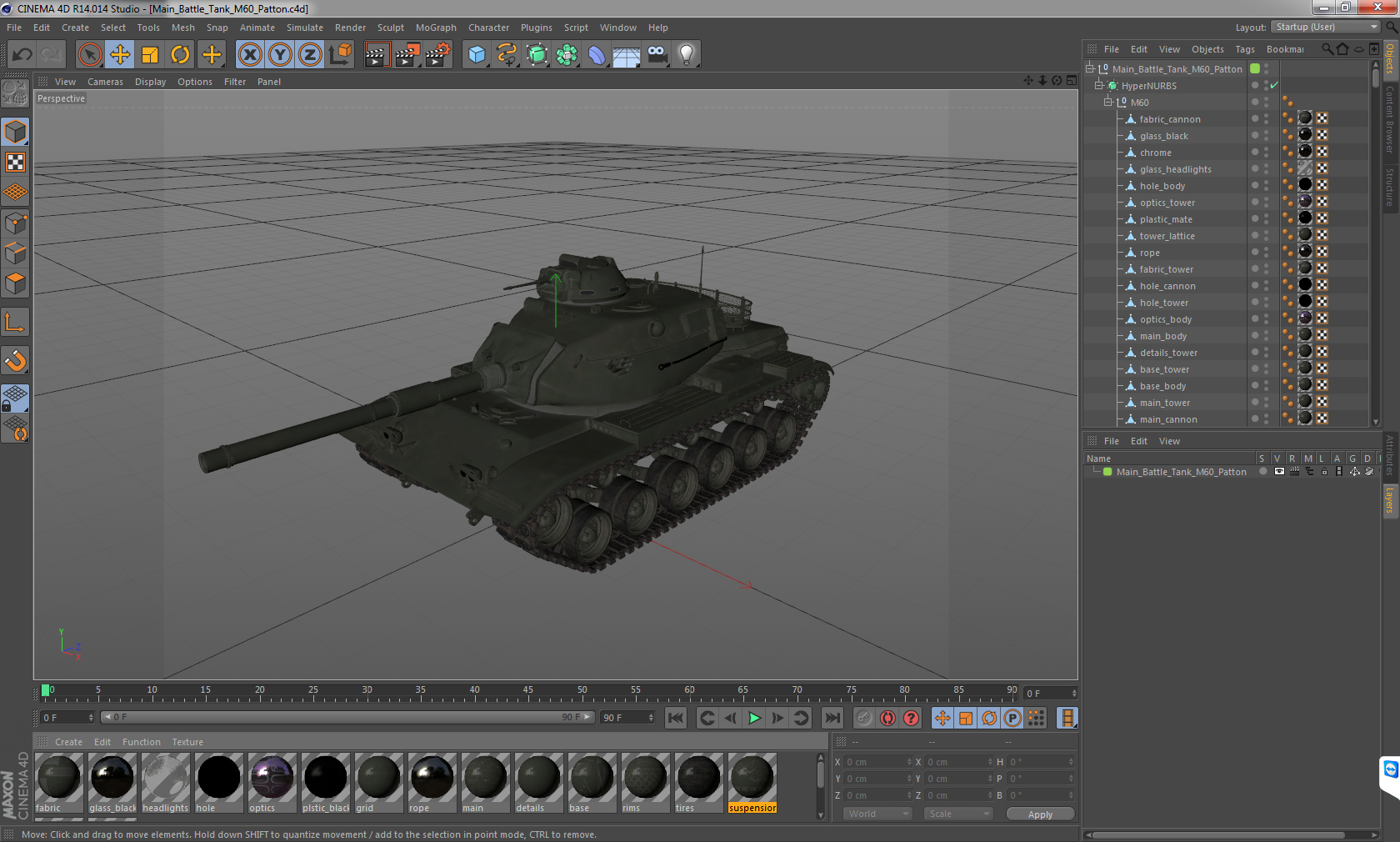1400x842 pixels.
Task: Open material manager Create menu
Action: click(68, 742)
